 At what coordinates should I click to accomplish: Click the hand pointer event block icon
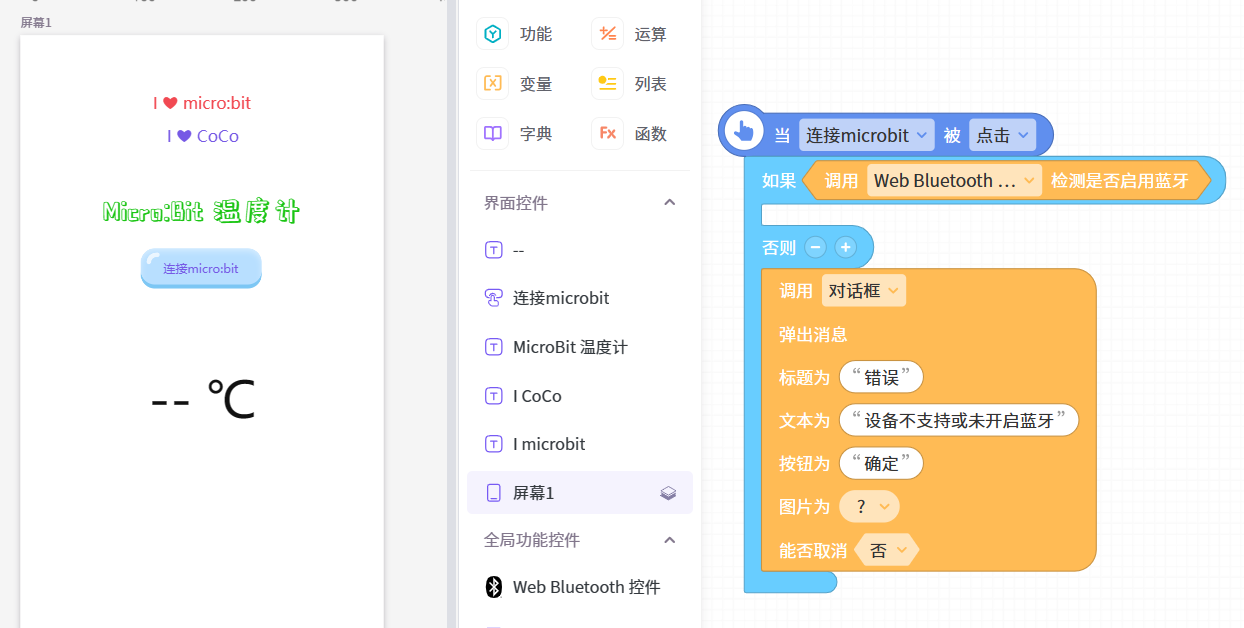[x=743, y=130]
